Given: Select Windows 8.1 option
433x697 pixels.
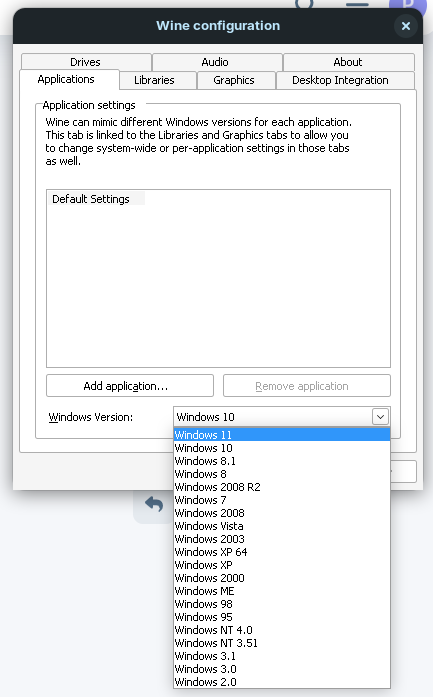Looking at the screenshot, I should (282, 461).
